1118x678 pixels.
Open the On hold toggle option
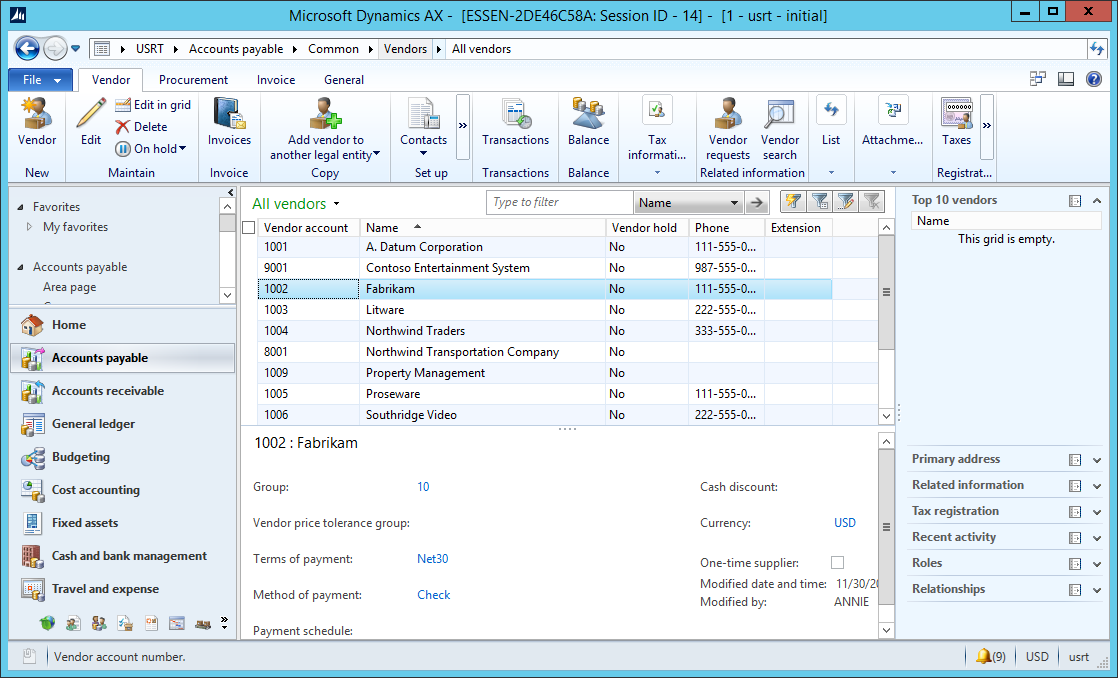point(152,146)
